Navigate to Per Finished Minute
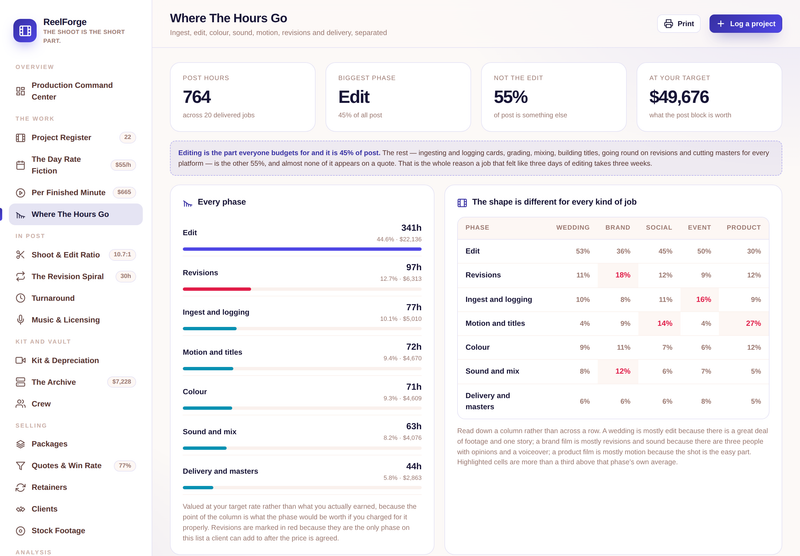800x556 pixels. click(x=76, y=193)
